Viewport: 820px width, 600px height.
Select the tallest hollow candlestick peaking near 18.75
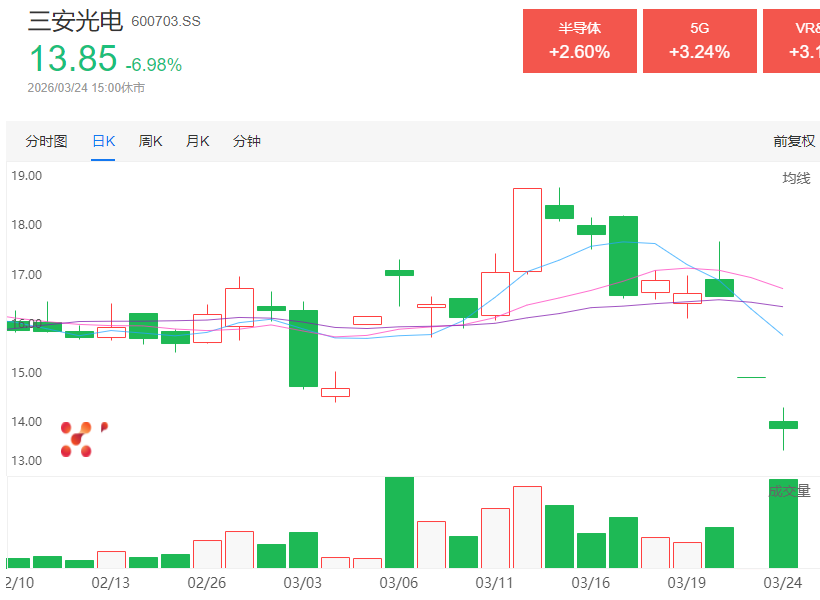(x=527, y=230)
